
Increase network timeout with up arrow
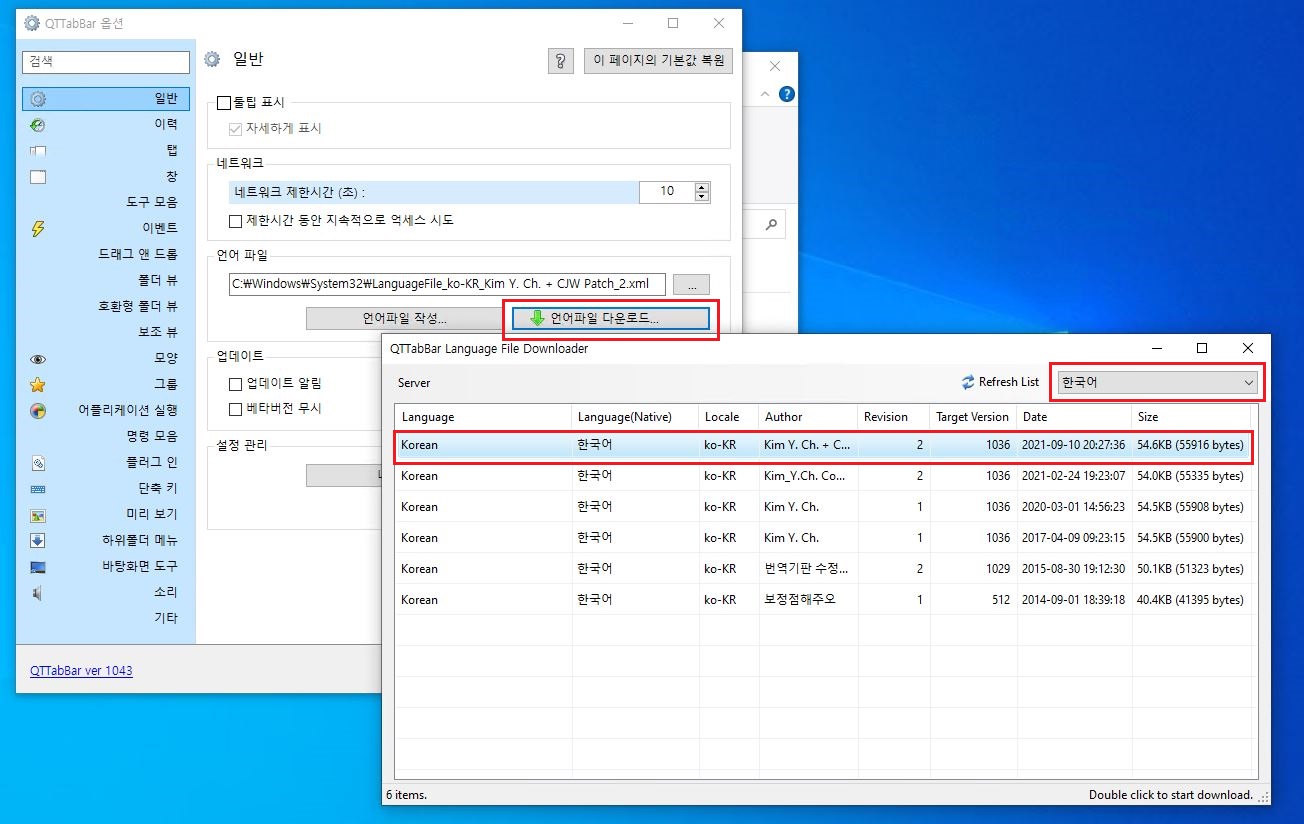702,187
